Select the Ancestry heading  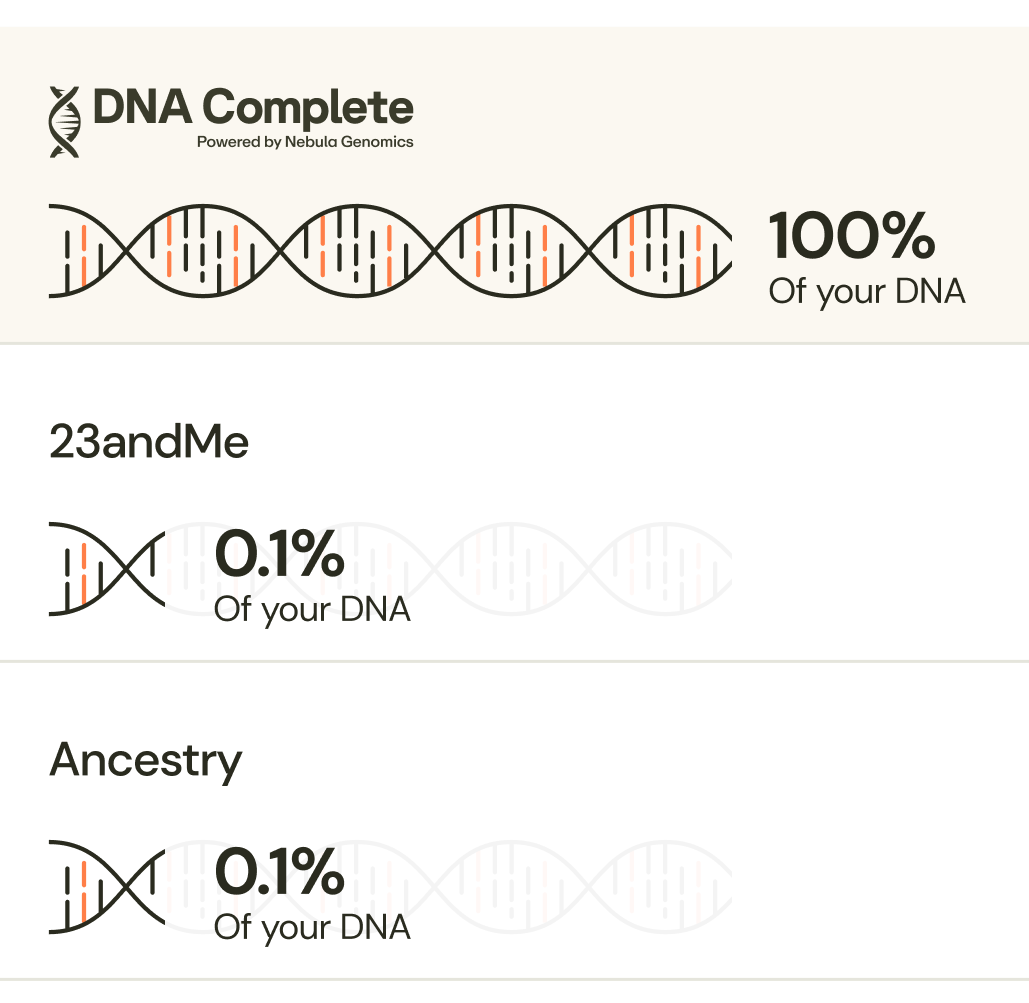click(146, 760)
